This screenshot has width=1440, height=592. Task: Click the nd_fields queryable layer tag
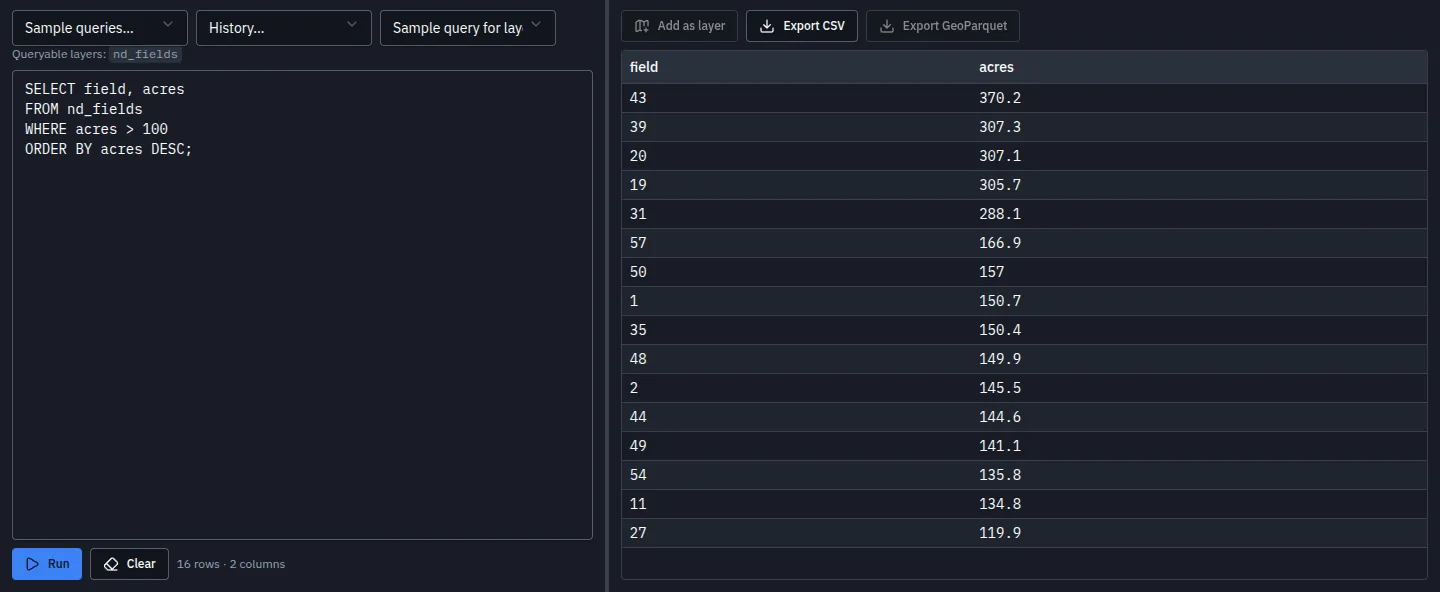click(145, 55)
